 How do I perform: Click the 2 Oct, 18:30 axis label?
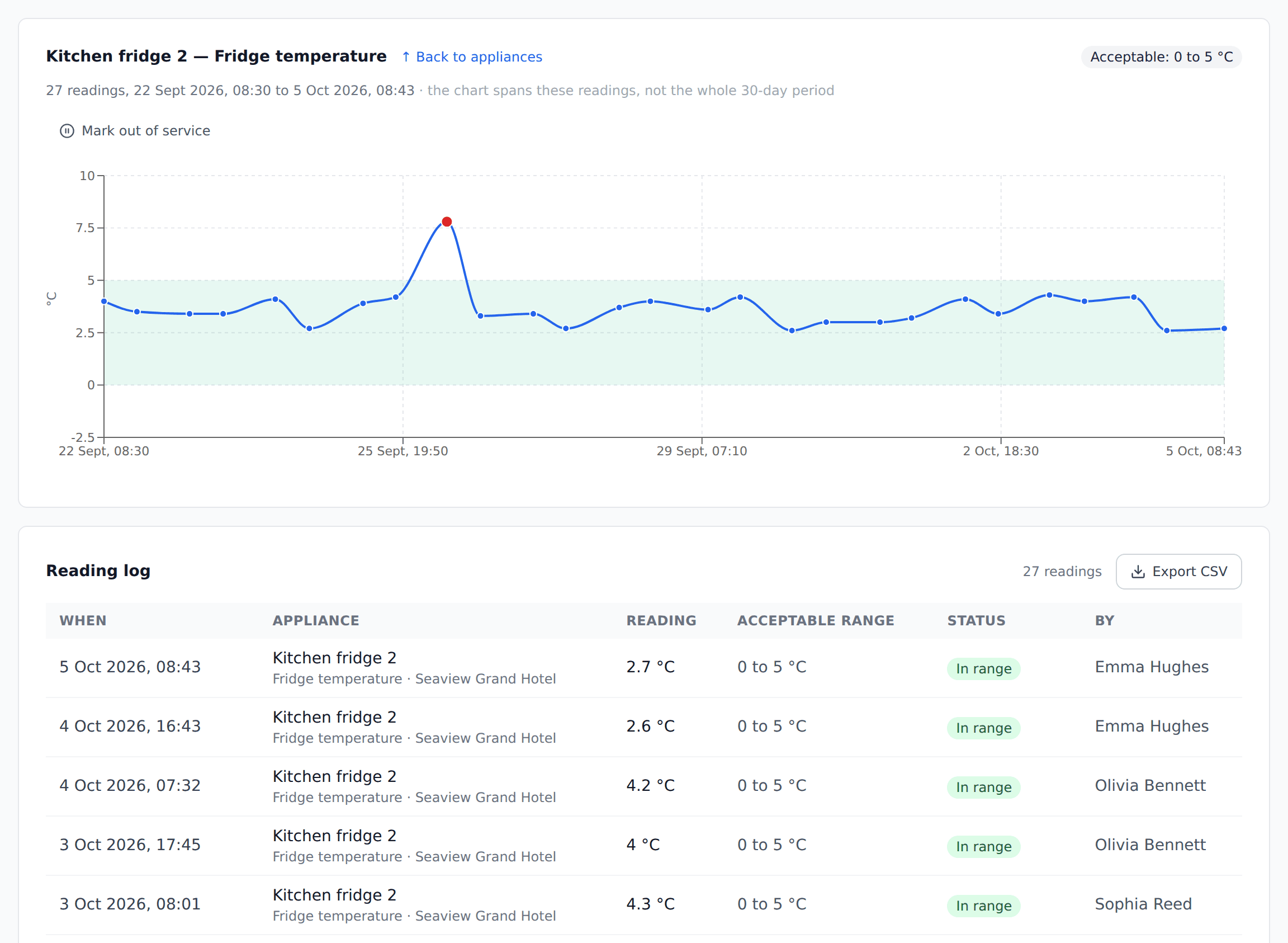(1001, 451)
